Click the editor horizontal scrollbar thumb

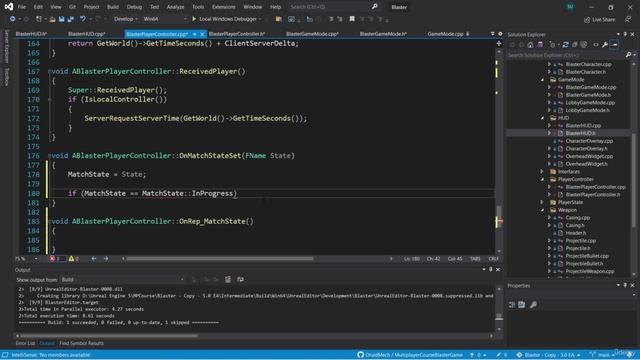tap(220, 258)
